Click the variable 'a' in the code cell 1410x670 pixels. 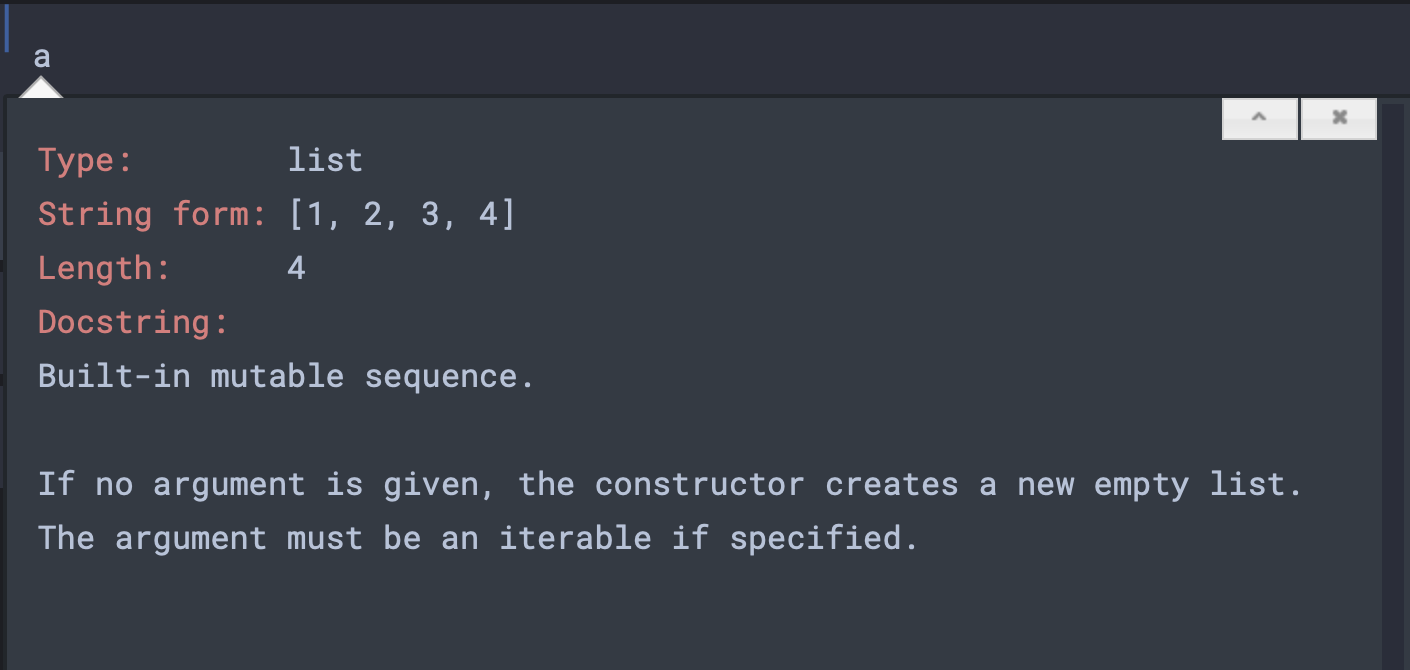41,57
